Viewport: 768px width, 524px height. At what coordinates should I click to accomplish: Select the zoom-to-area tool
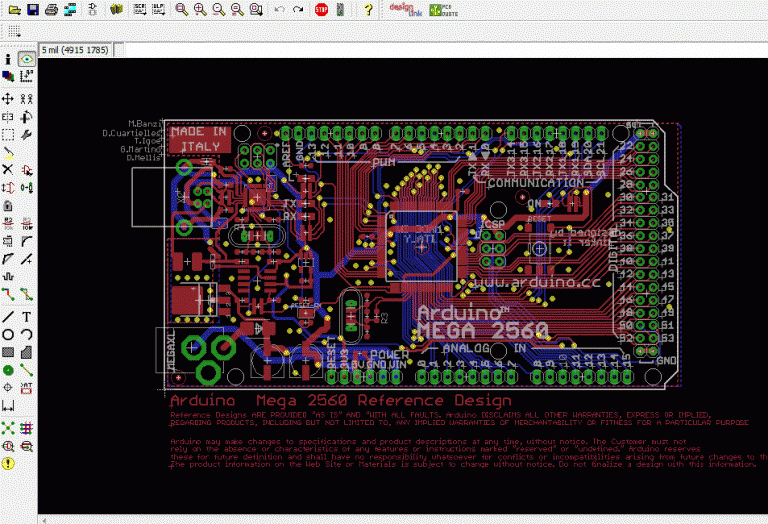tap(256, 9)
